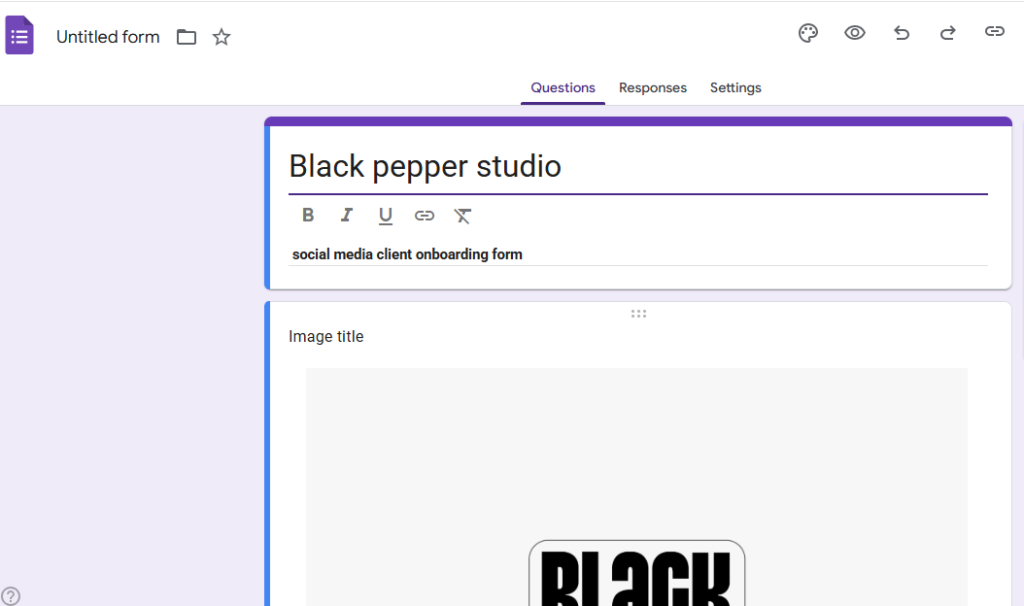Star the Untitled form

pos(221,37)
